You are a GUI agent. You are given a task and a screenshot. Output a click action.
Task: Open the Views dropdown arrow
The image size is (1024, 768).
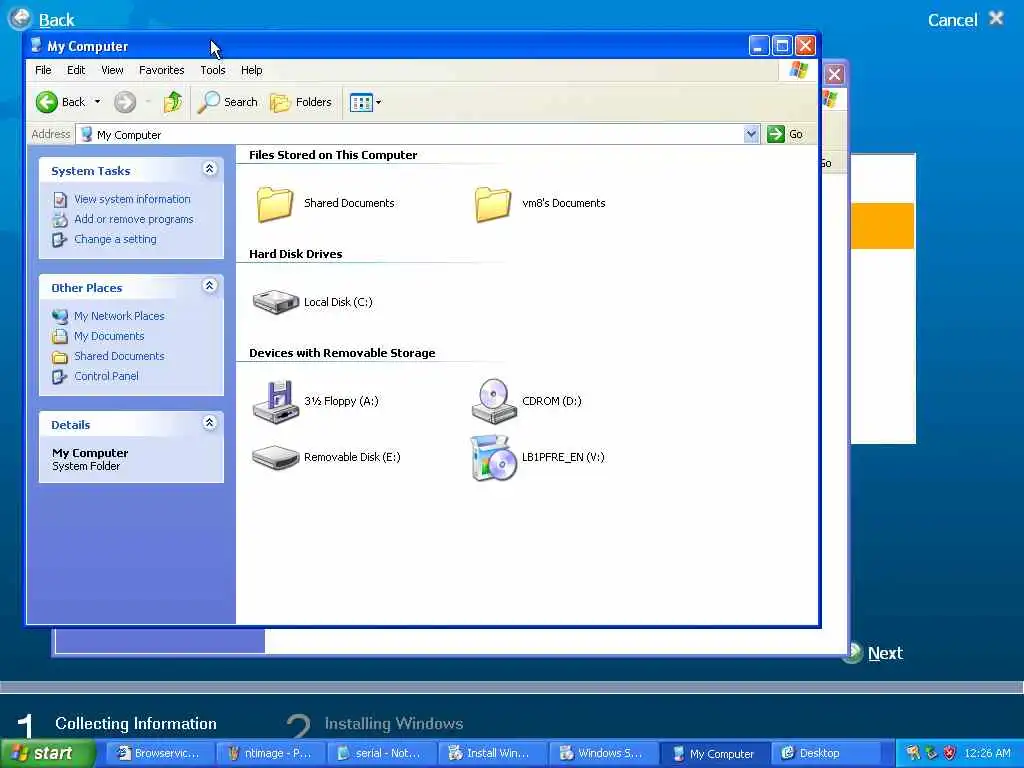(x=378, y=102)
